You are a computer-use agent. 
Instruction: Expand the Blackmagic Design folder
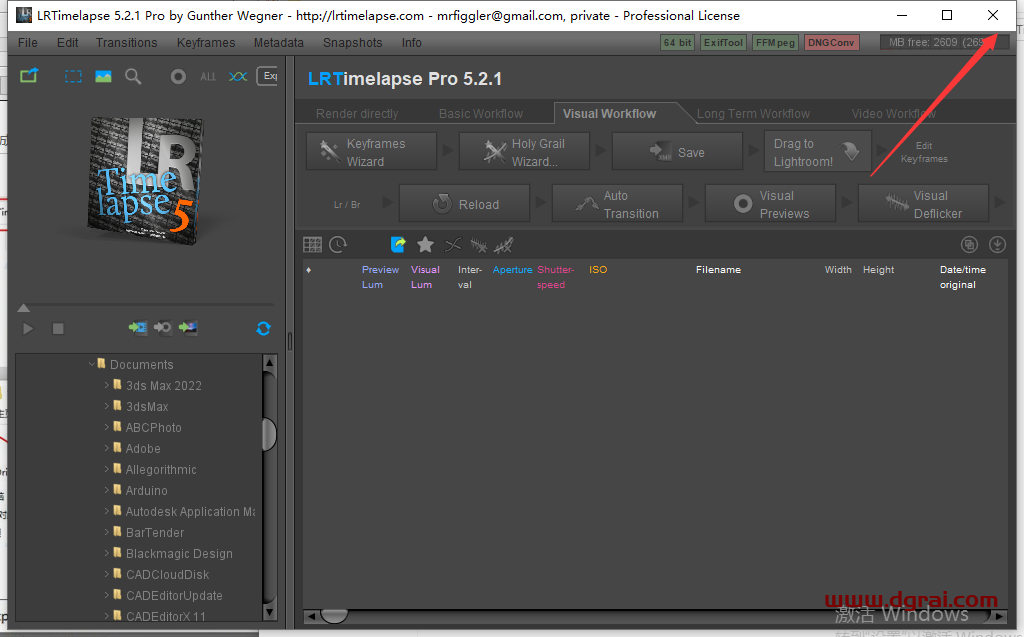point(107,553)
